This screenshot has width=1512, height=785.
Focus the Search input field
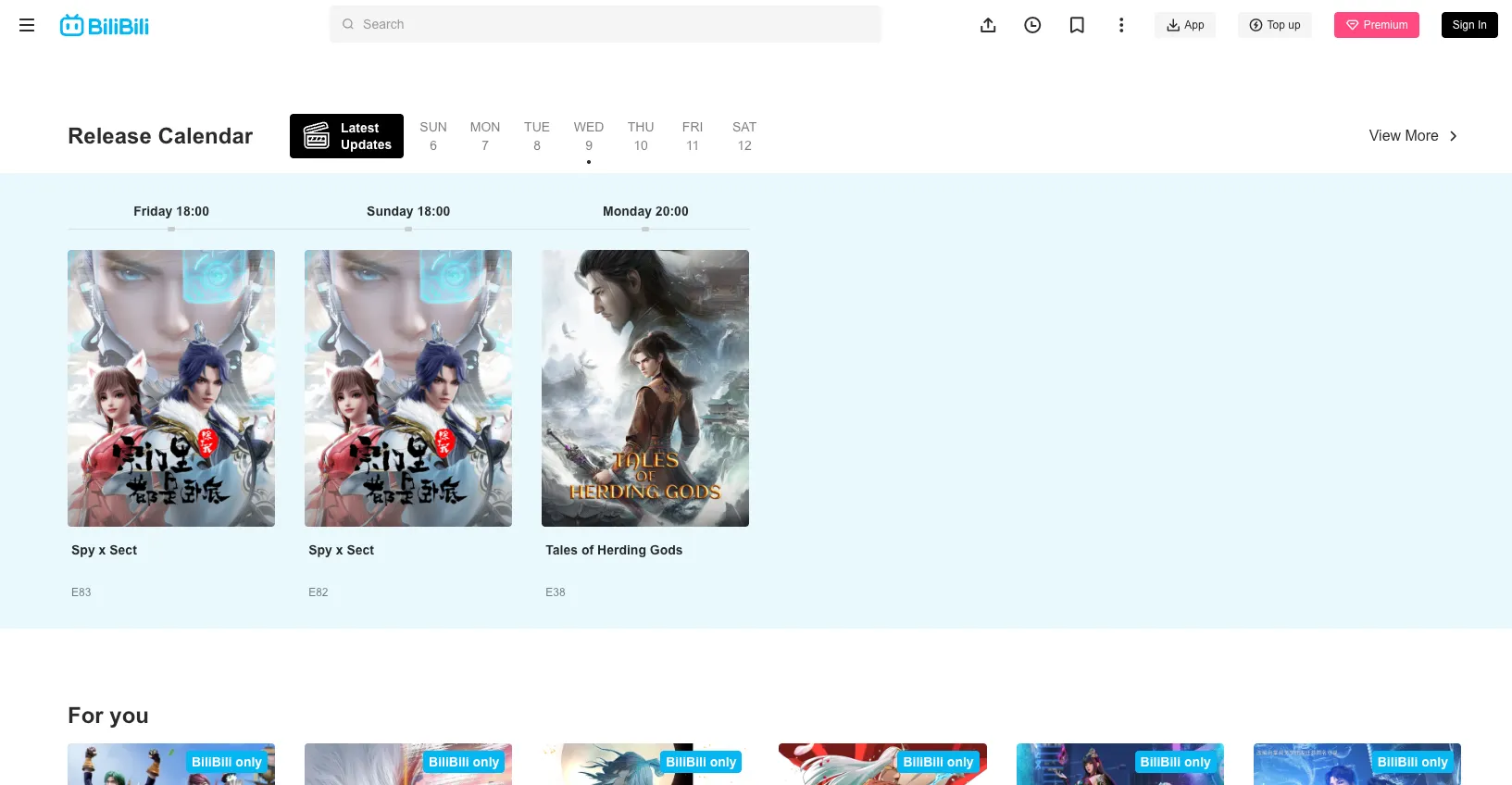(x=606, y=24)
